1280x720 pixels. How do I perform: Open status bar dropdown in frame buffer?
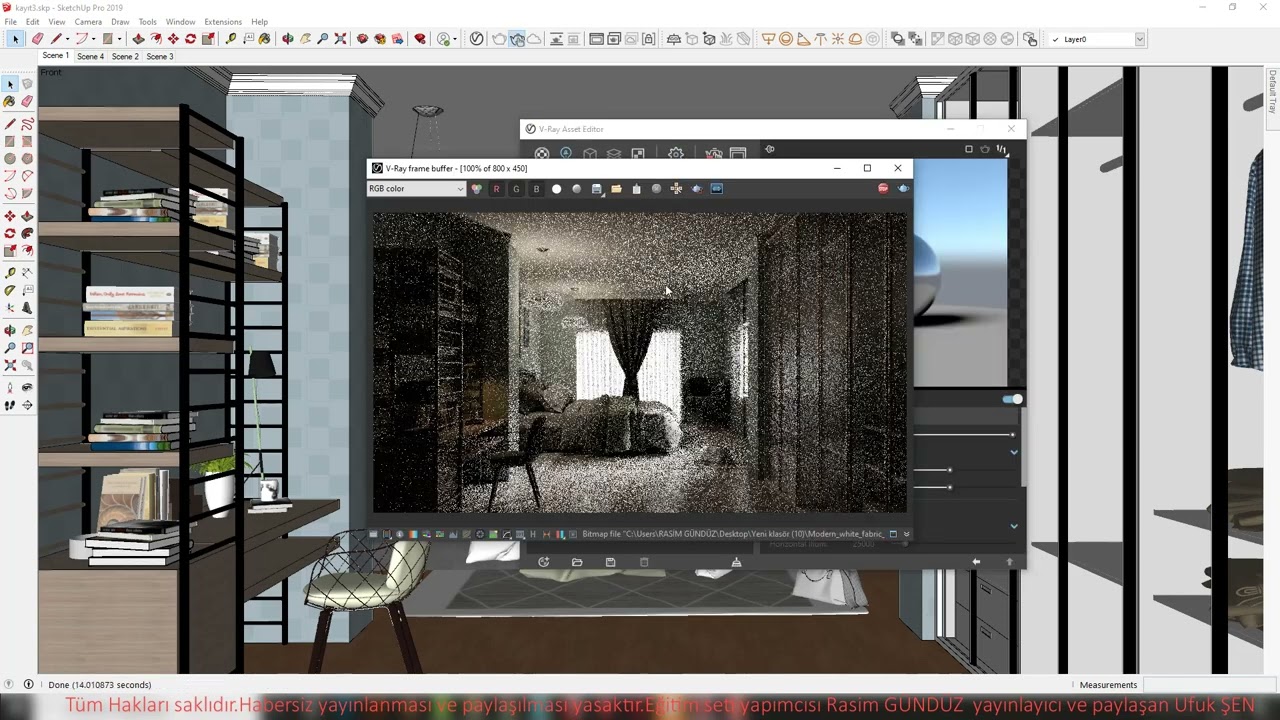906,534
